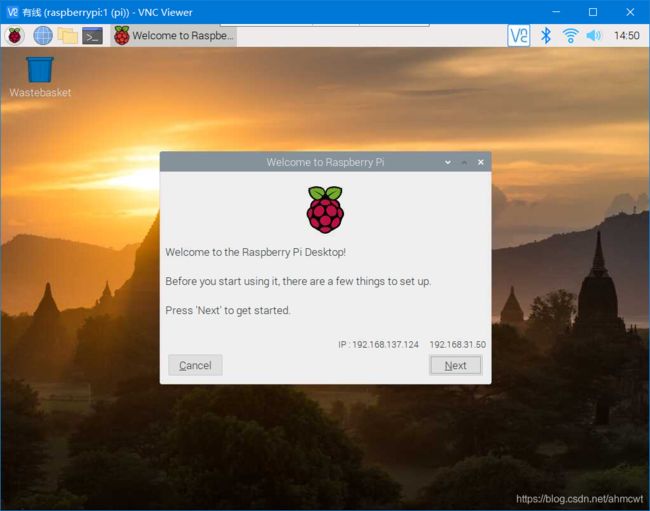Maximize the VNC Viewer window
Viewport: 650px width, 511px height.
tap(593, 12)
